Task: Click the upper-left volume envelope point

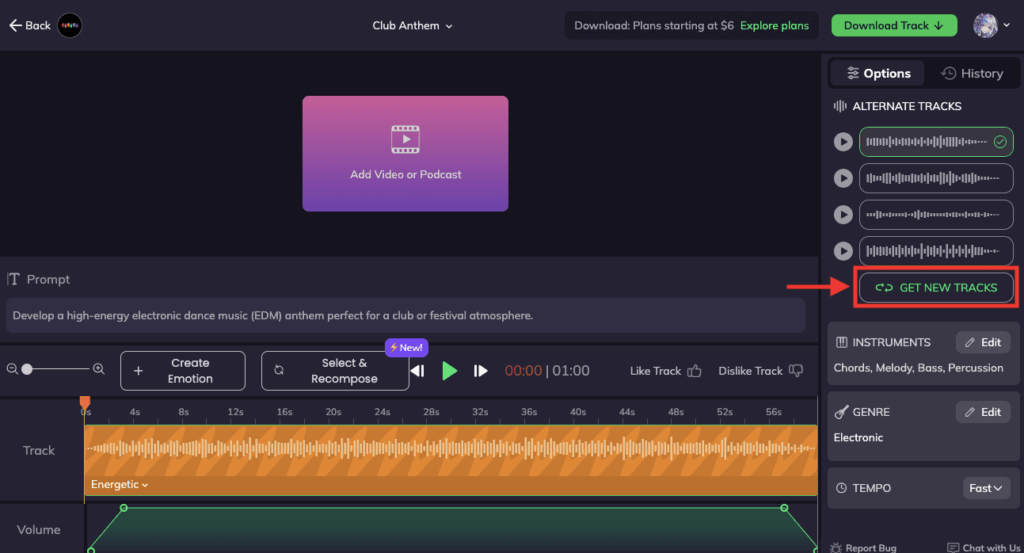Action: pos(123,507)
